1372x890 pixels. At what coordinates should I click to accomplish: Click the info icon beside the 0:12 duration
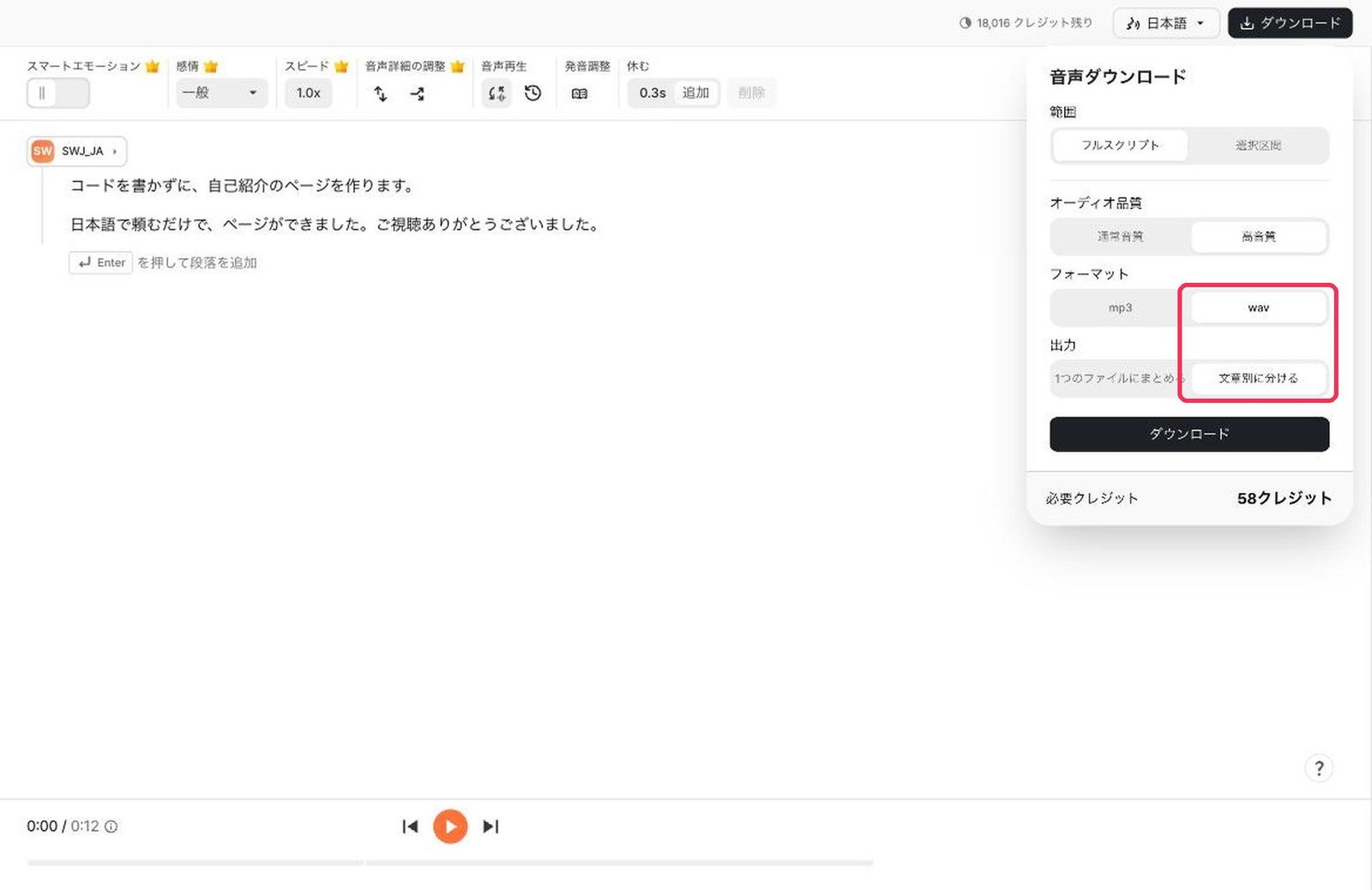[111, 827]
